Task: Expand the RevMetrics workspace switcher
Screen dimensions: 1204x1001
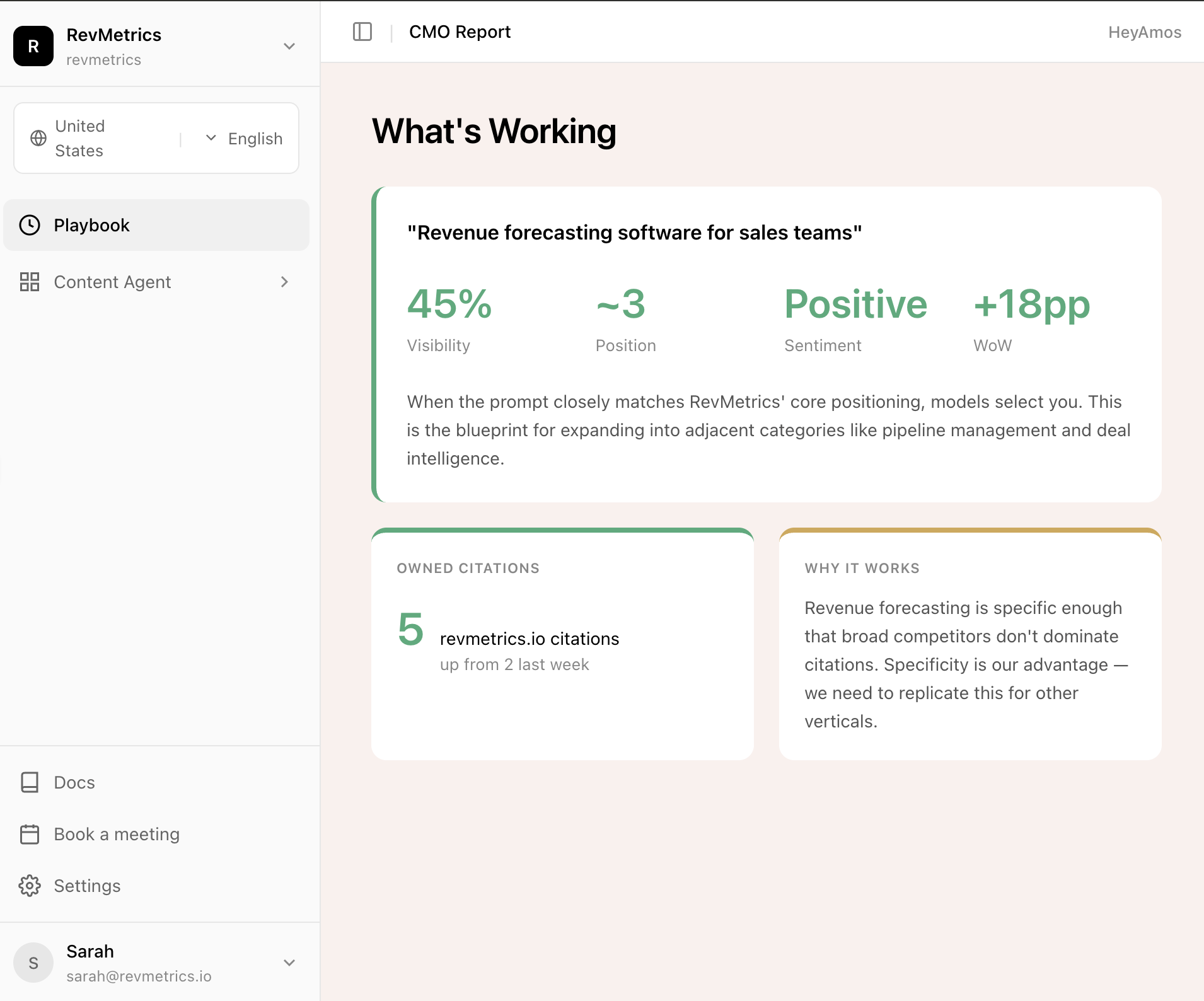Action: point(289,46)
